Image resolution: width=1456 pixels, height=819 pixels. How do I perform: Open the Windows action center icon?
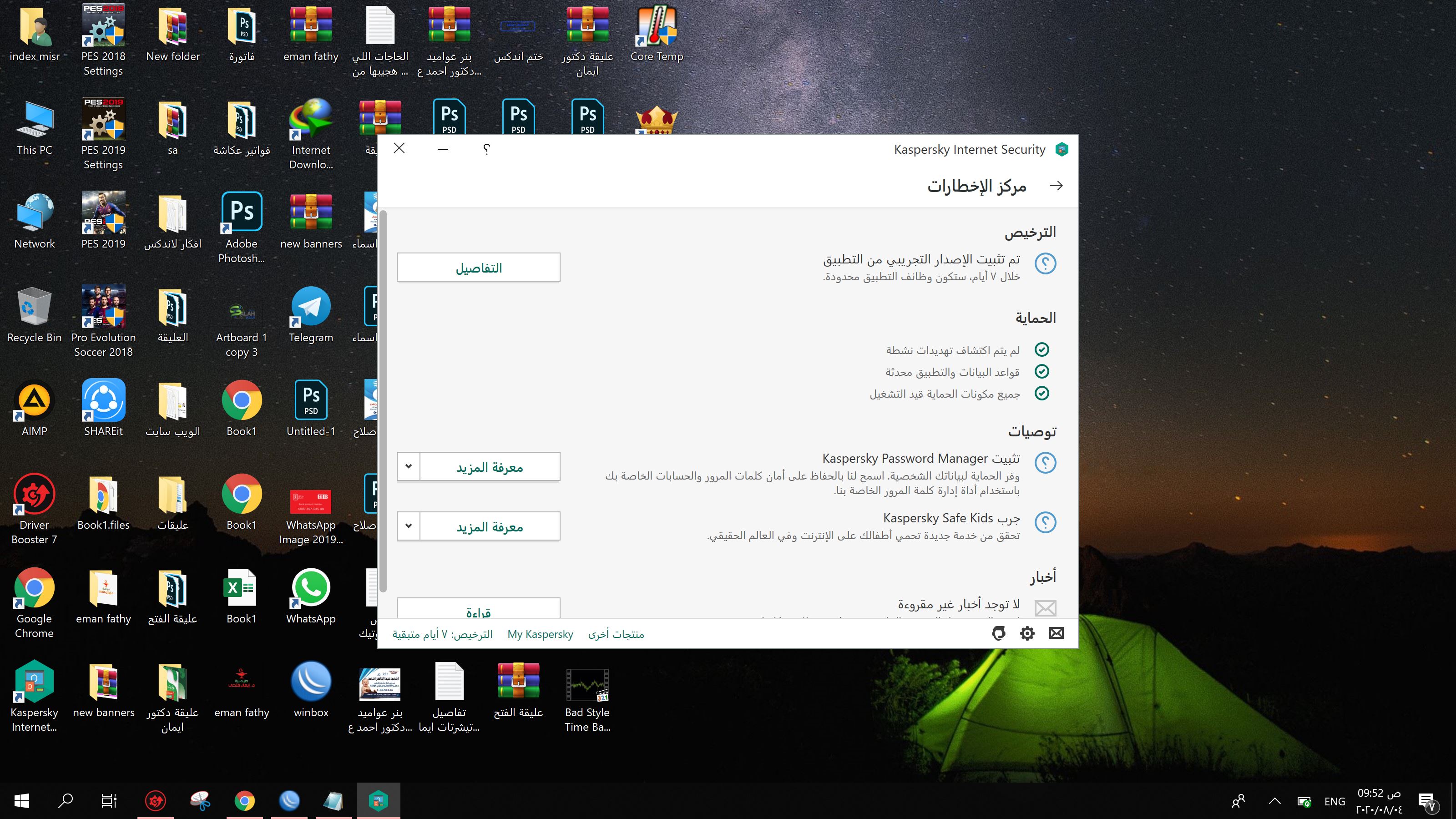click(1426, 801)
